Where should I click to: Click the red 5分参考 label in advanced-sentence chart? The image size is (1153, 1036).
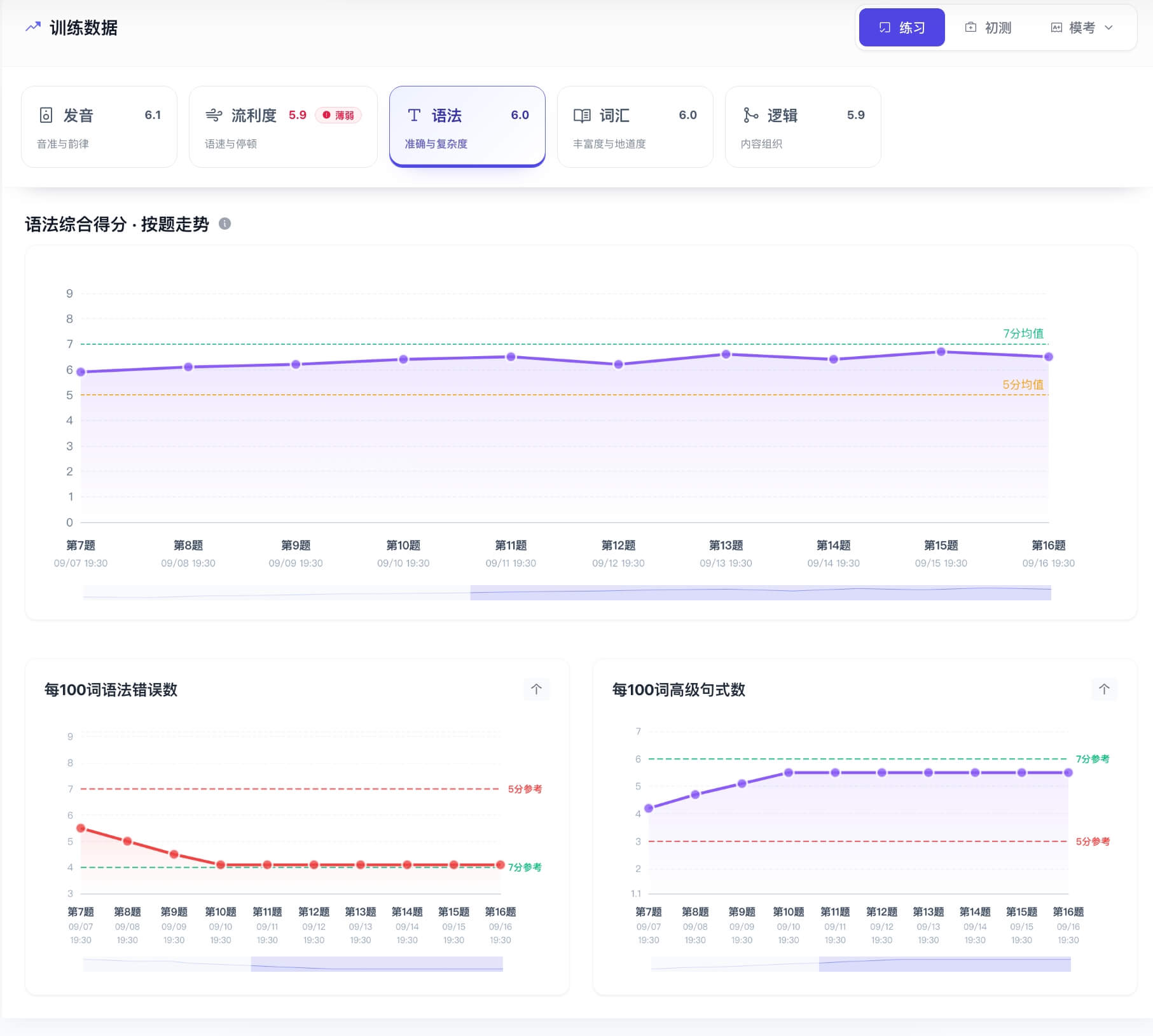coord(1093,841)
